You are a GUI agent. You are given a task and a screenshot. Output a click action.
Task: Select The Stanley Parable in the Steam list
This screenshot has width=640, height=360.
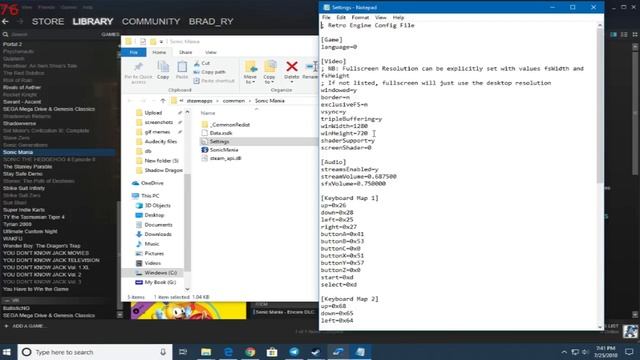(x=27, y=167)
